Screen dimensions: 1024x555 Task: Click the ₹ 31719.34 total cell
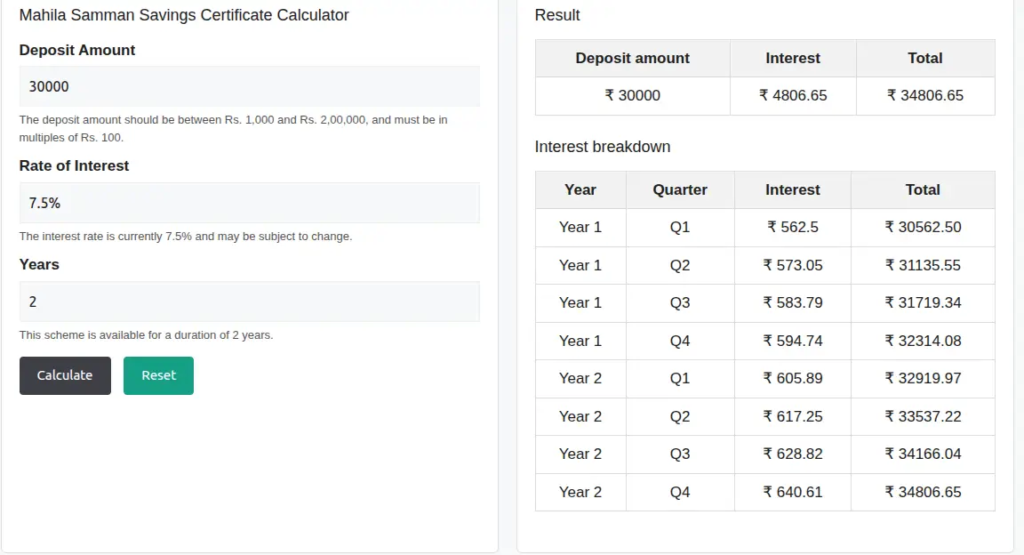(x=923, y=303)
